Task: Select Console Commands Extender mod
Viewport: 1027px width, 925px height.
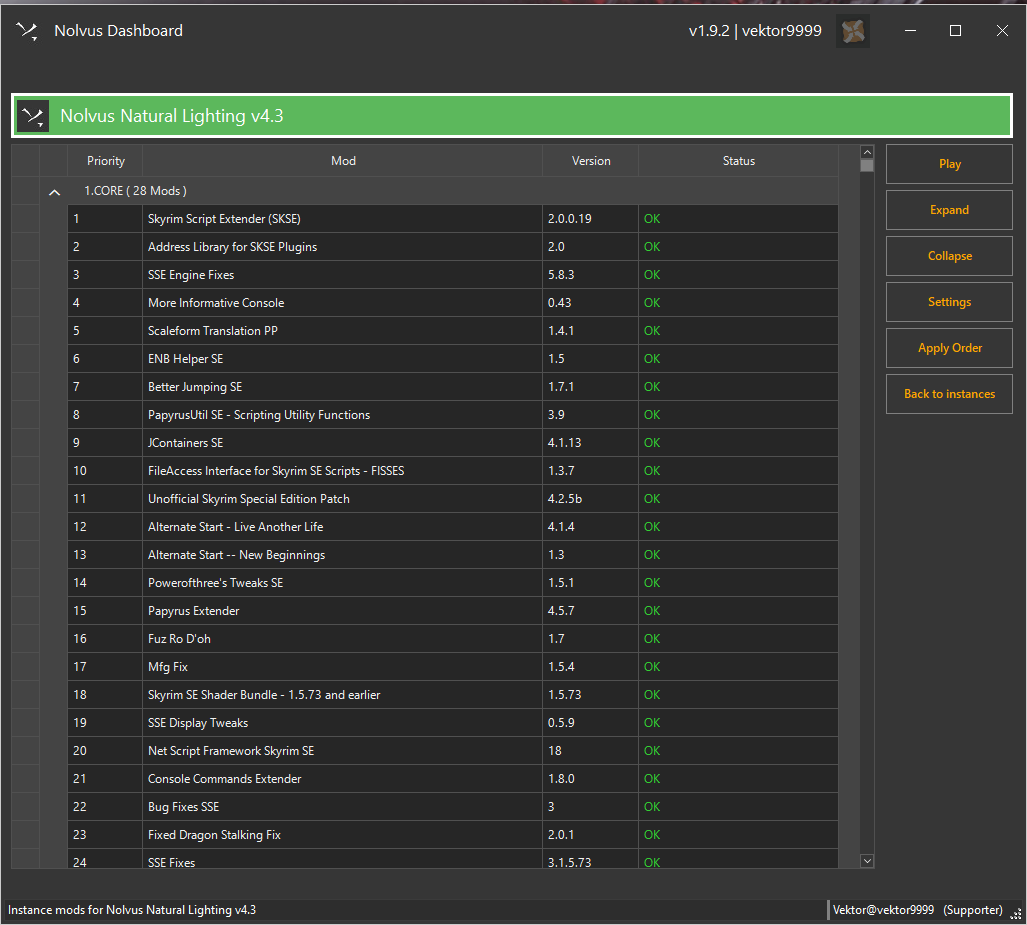Action: (453, 779)
